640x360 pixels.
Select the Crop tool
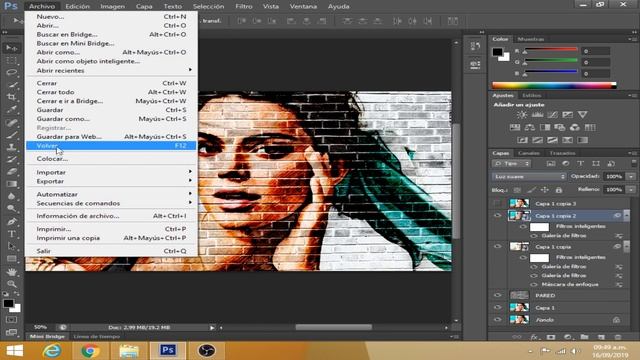11,97
